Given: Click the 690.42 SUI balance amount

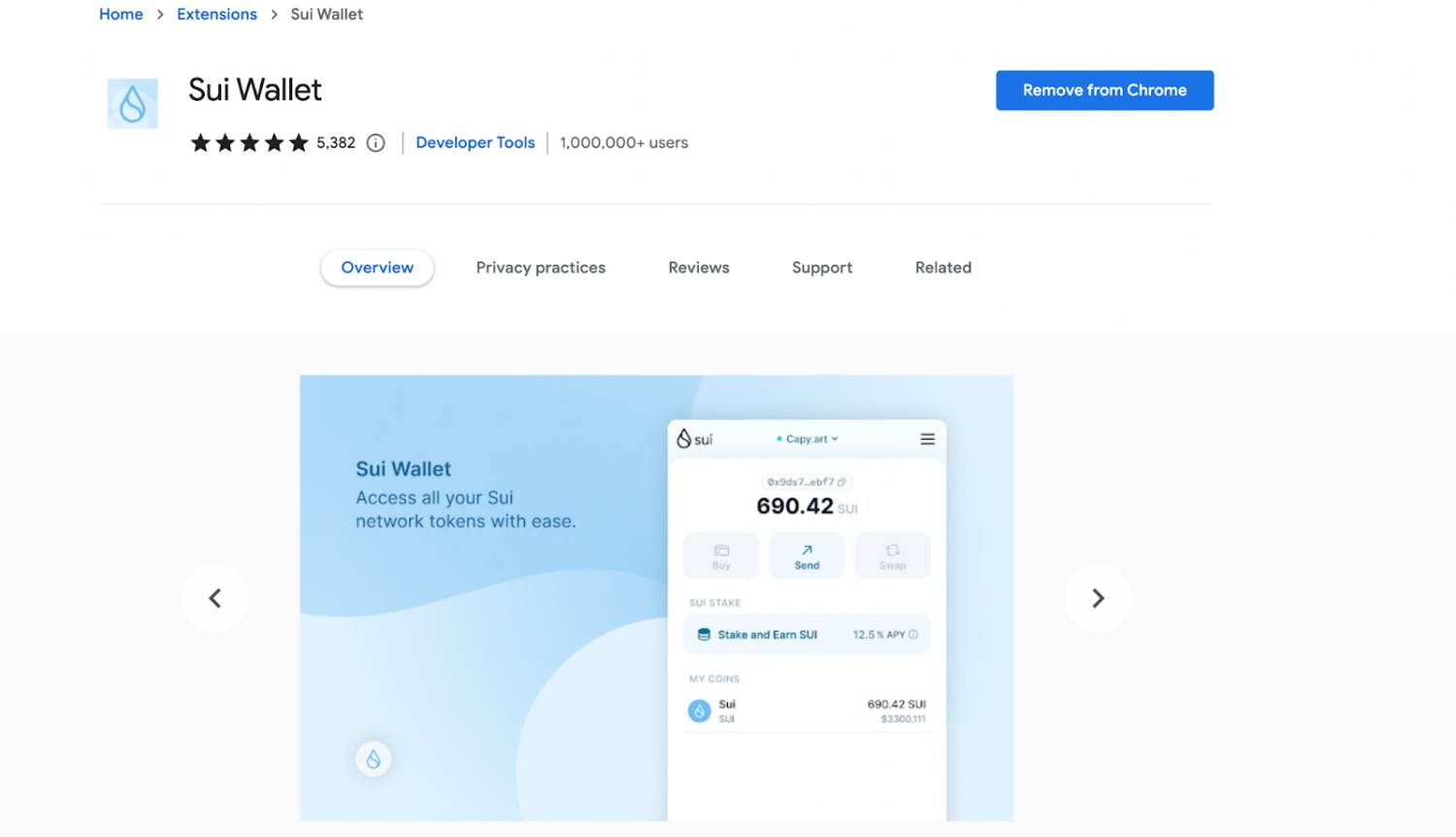Looking at the screenshot, I should click(x=807, y=507).
